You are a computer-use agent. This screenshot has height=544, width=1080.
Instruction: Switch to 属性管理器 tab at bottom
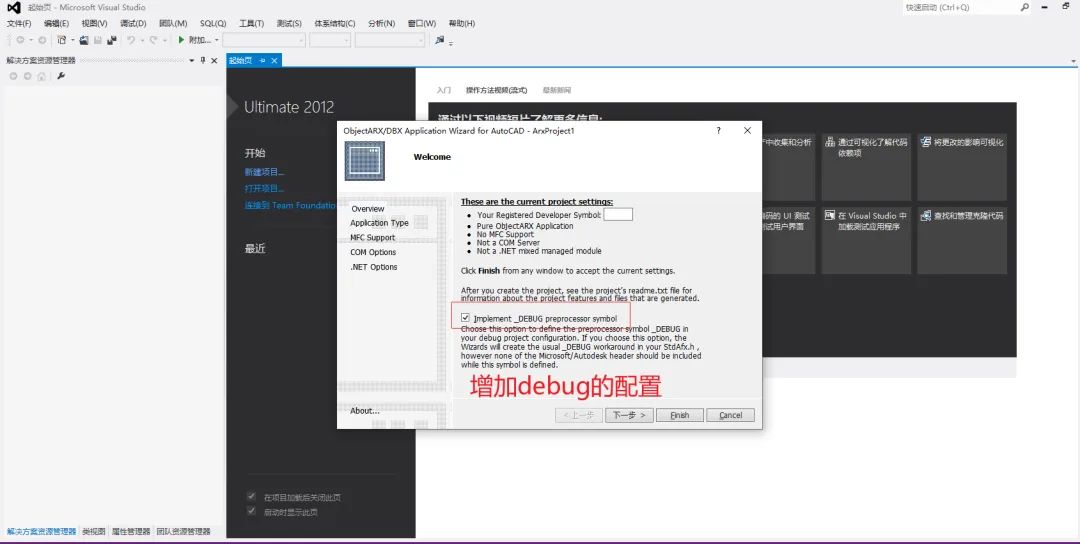[131, 532]
